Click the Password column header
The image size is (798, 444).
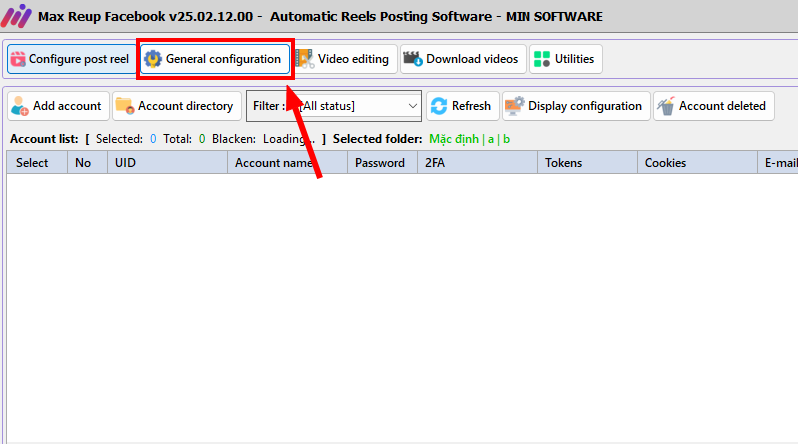point(383,163)
